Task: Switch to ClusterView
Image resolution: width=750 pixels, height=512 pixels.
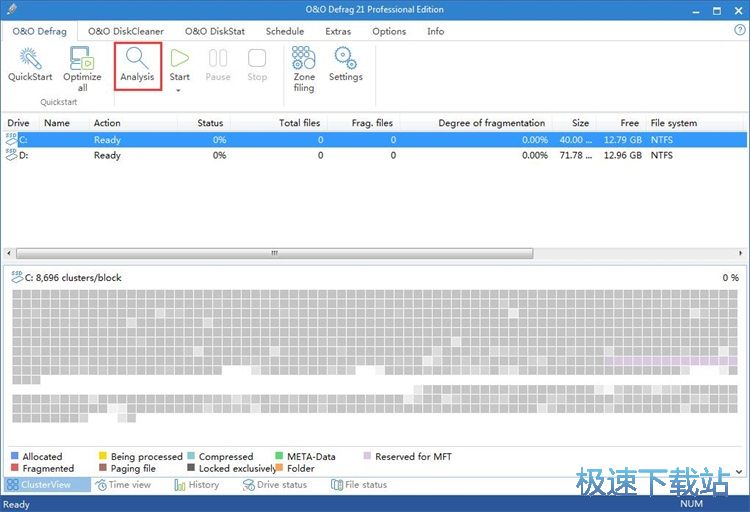Action: pyautogui.click(x=46, y=484)
